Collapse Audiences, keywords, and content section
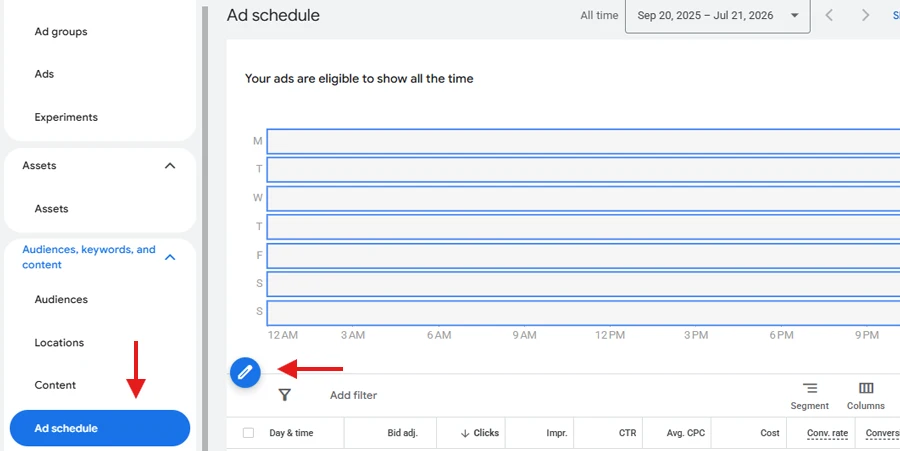 [x=170, y=258]
